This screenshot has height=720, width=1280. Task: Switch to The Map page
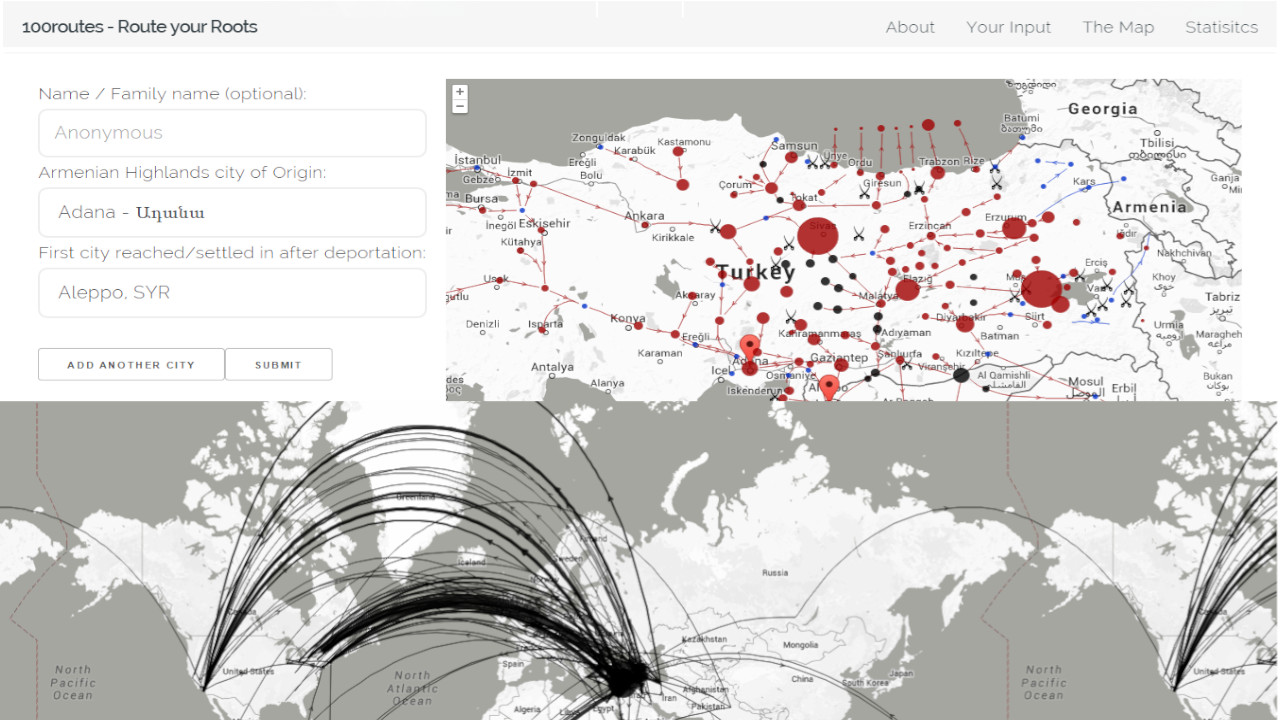(x=1118, y=27)
